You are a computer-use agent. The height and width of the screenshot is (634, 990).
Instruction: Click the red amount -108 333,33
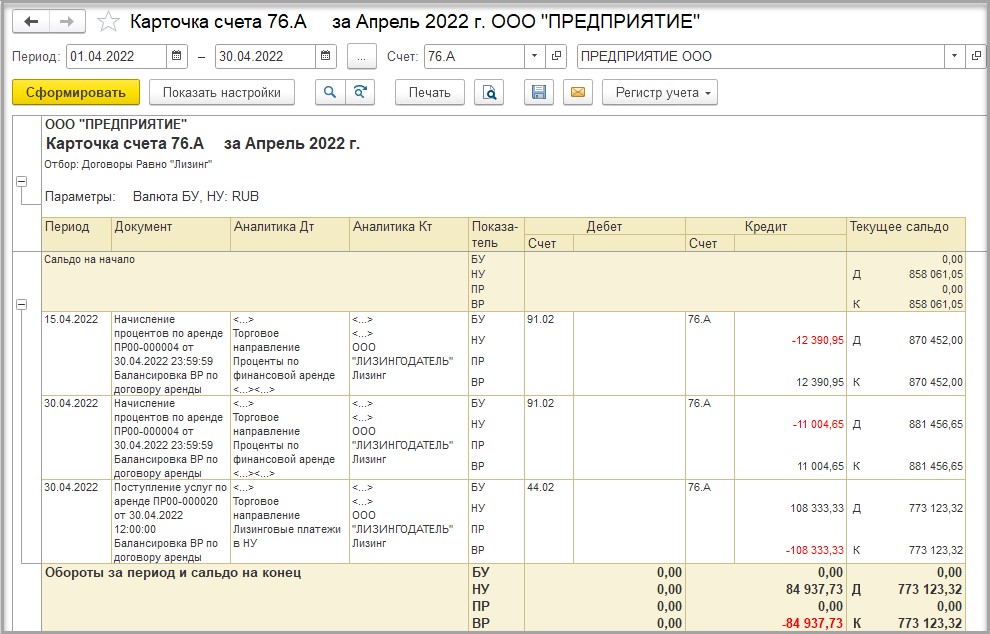point(815,550)
